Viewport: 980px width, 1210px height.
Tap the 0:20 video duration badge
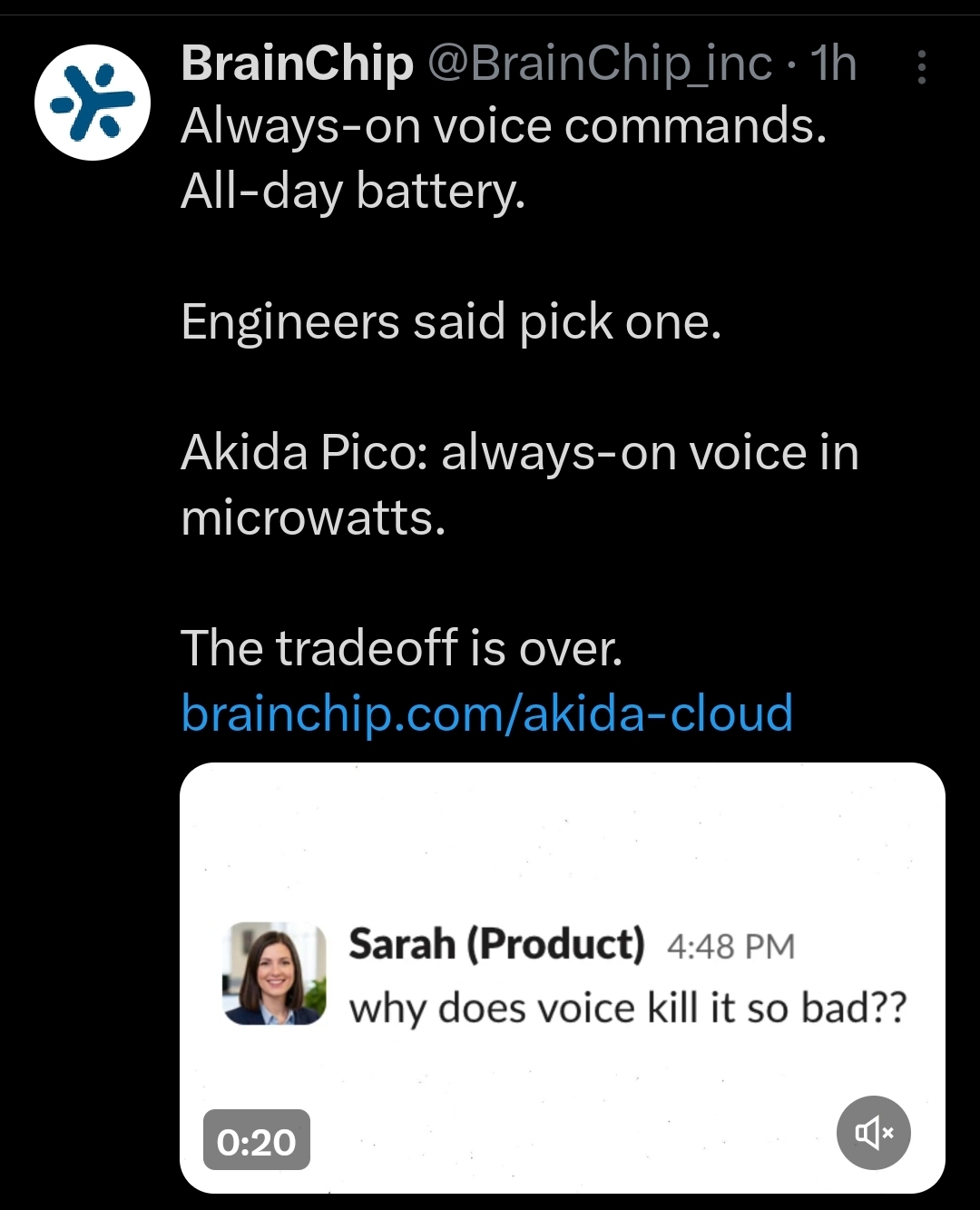click(257, 1141)
